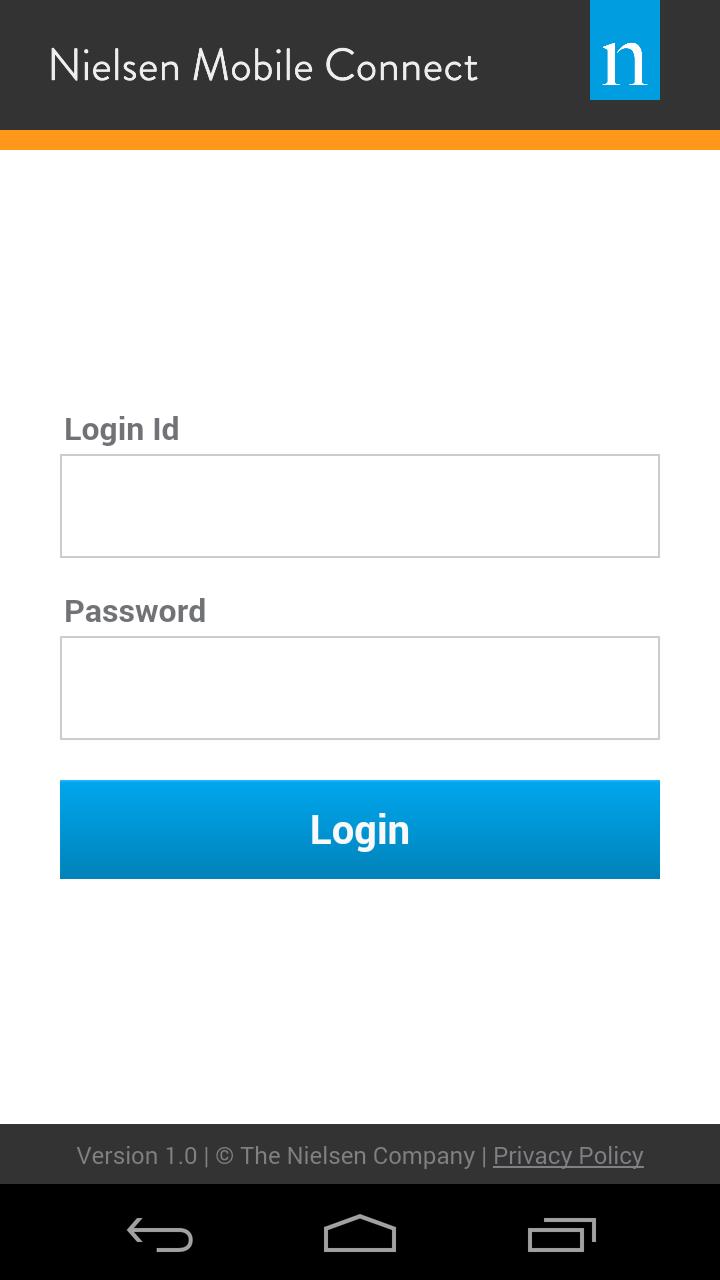Click the word "Mobile" in header title
720x1280 pixels.
pos(253,66)
